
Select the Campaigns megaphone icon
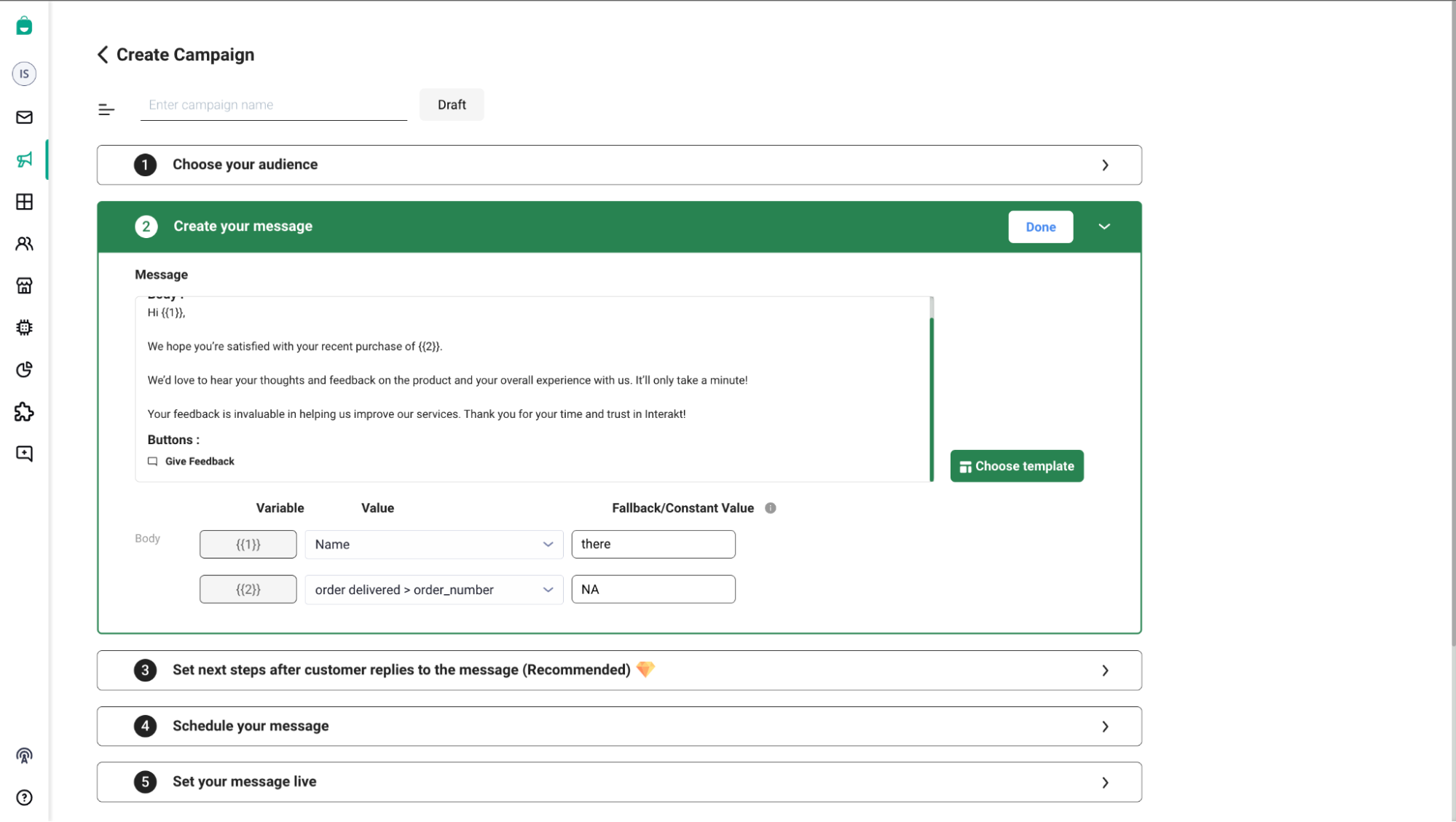click(24, 159)
